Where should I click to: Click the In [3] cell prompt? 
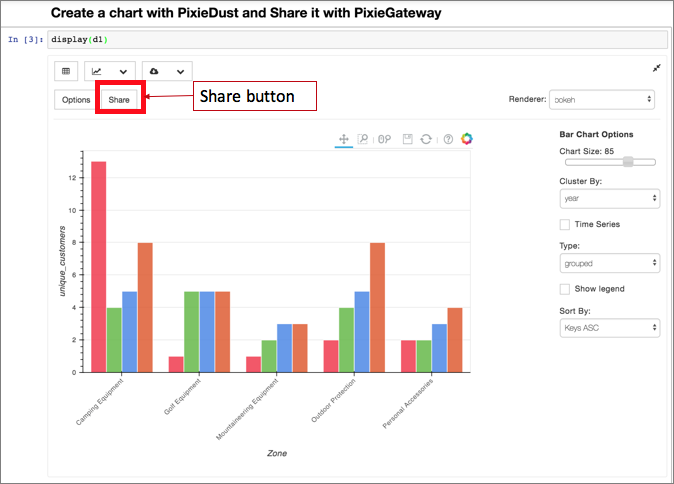tap(25, 40)
